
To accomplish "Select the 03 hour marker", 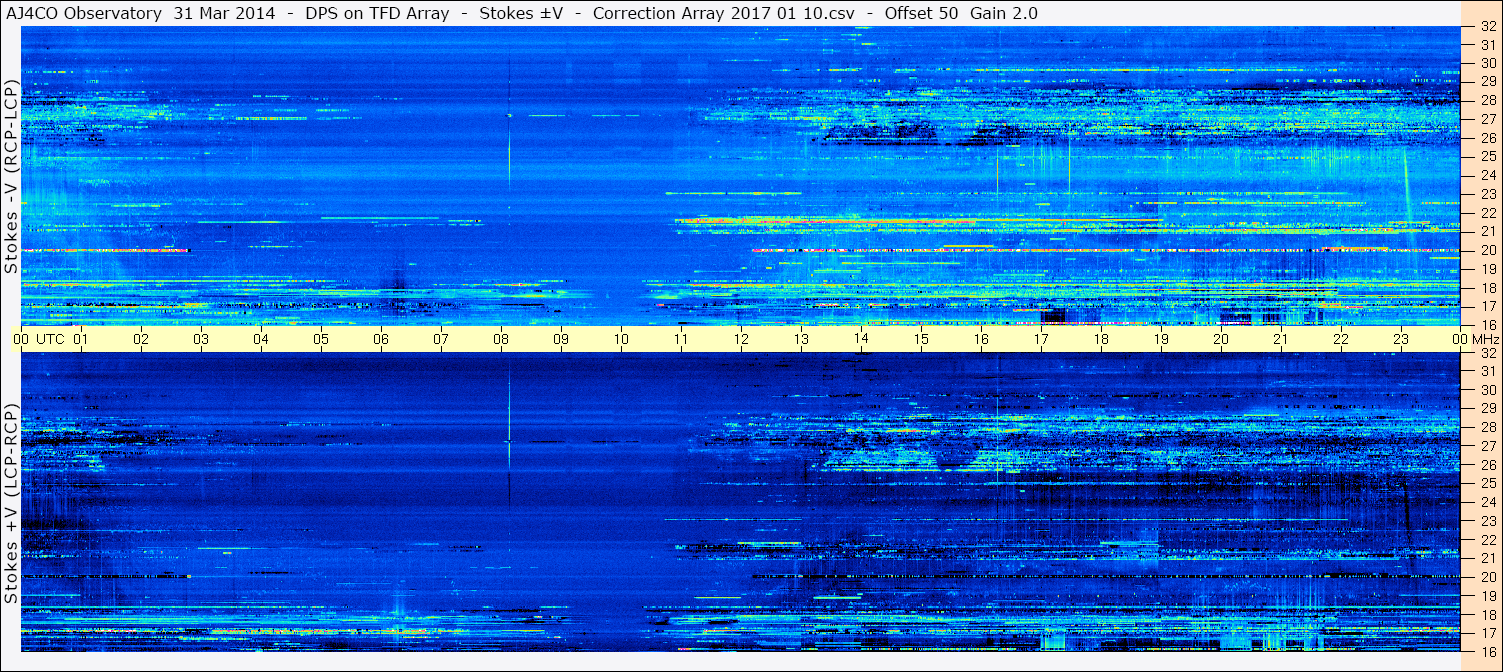I will tap(201, 339).
